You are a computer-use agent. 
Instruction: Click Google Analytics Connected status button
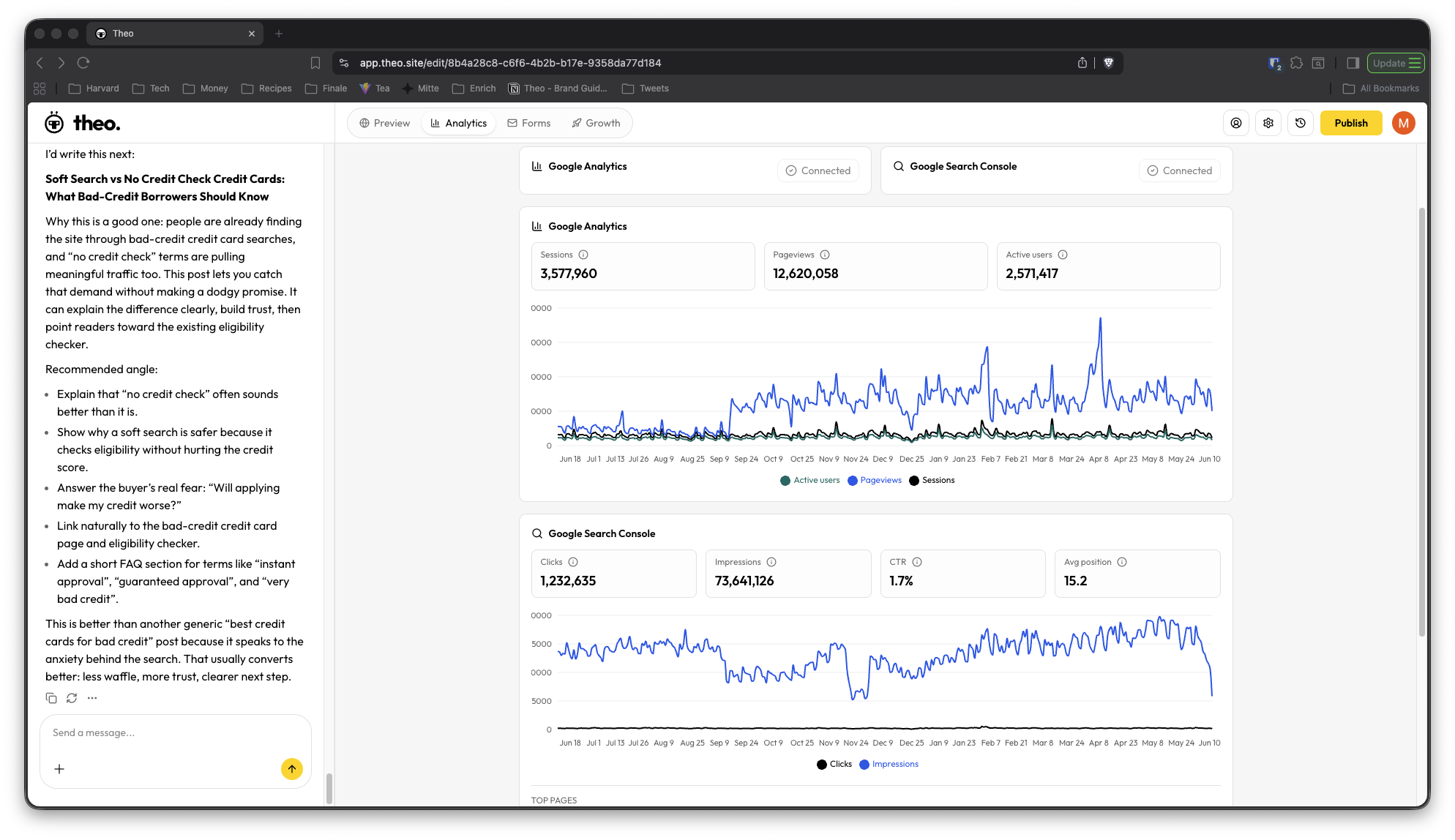(818, 170)
